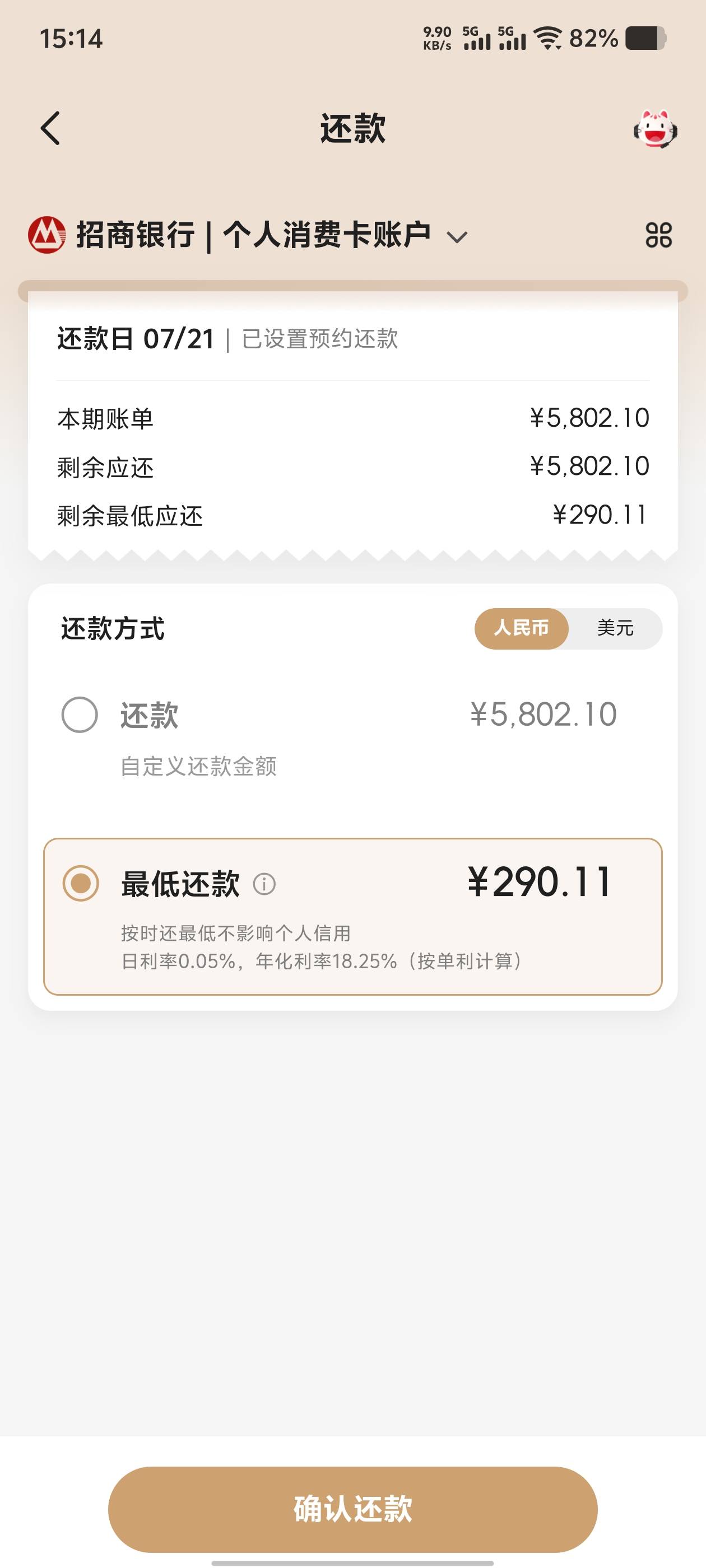Tap the back arrow icon

(x=50, y=128)
